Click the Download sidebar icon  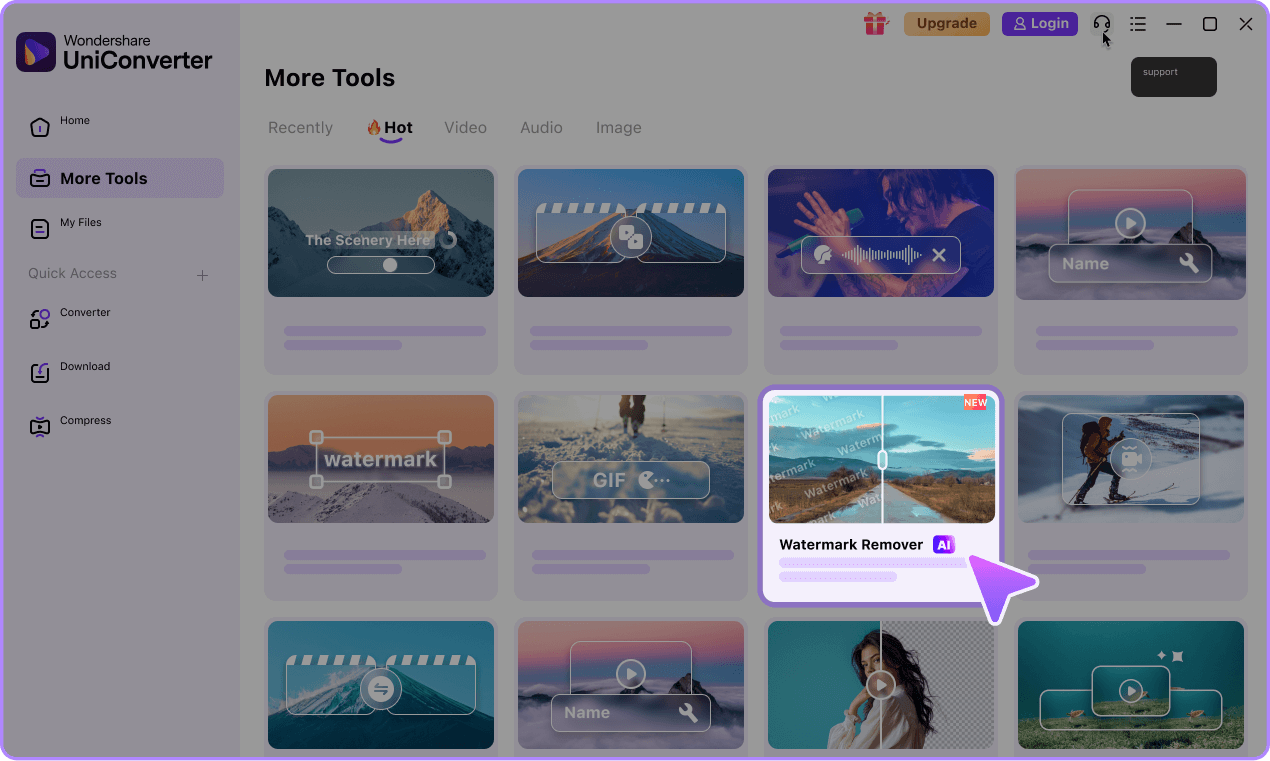coord(40,373)
